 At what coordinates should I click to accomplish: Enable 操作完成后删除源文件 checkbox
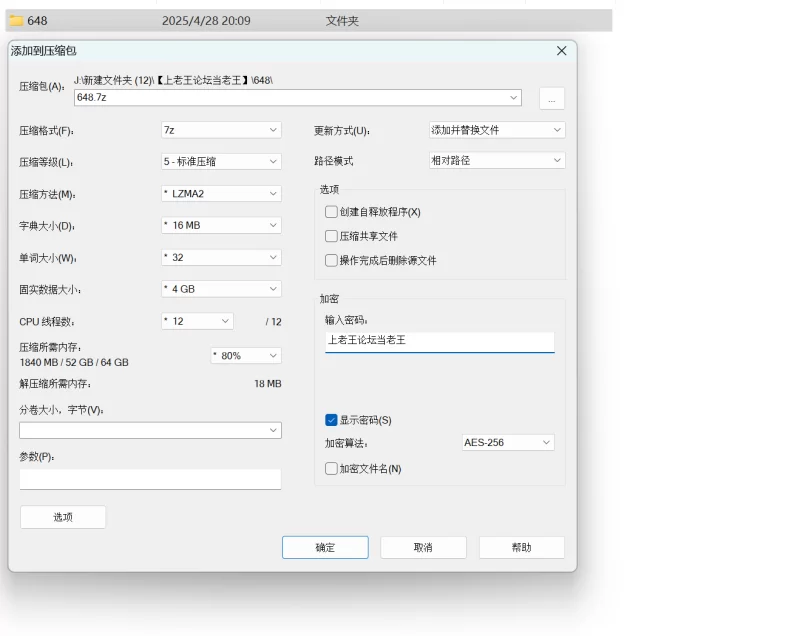[331, 260]
